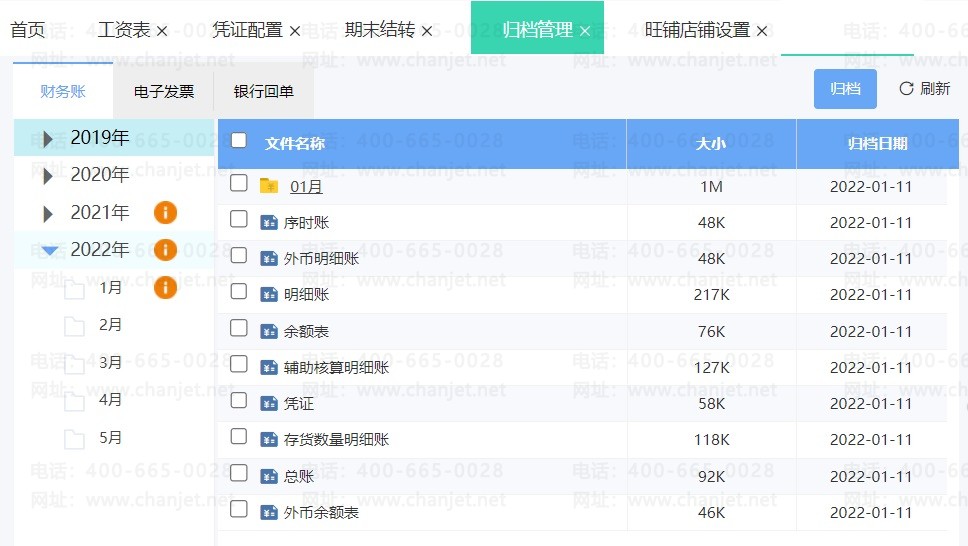Select 3月 in the year tree

tap(111, 363)
